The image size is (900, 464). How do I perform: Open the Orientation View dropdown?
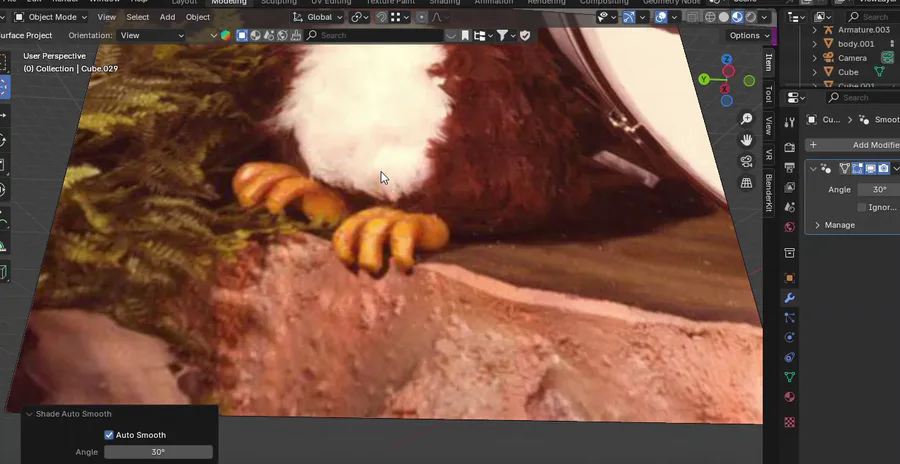[152, 36]
